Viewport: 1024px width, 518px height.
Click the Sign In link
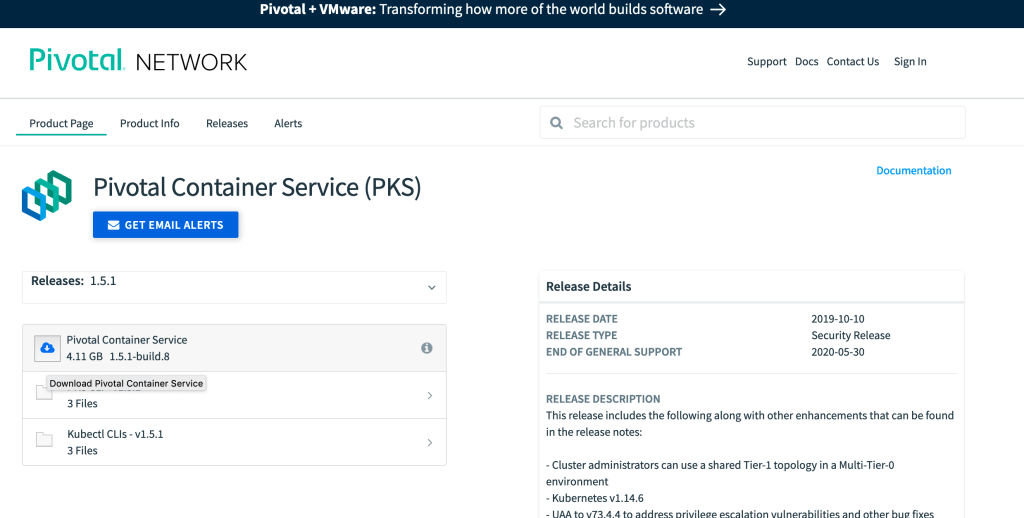click(910, 62)
